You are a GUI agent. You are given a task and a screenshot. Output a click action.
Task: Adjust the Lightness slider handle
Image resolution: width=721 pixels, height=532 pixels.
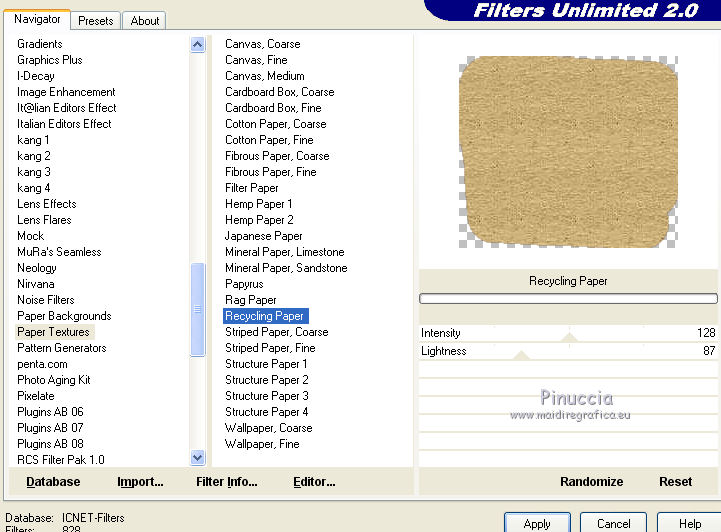click(521, 355)
